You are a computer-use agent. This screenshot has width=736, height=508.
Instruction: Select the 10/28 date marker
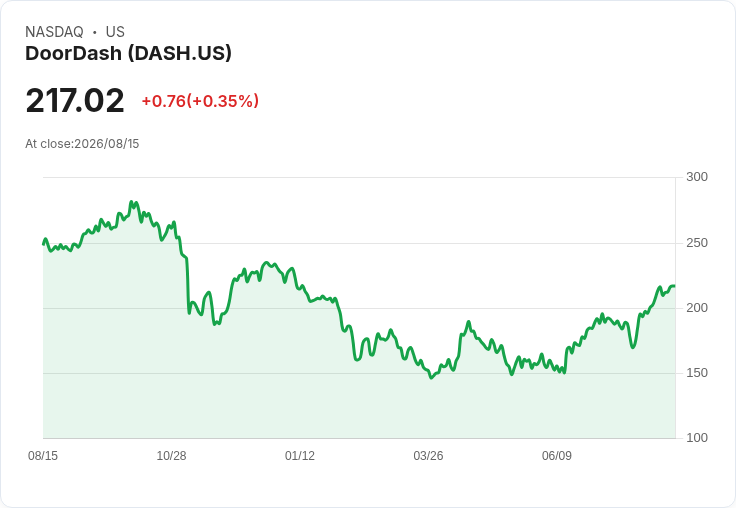pos(171,455)
